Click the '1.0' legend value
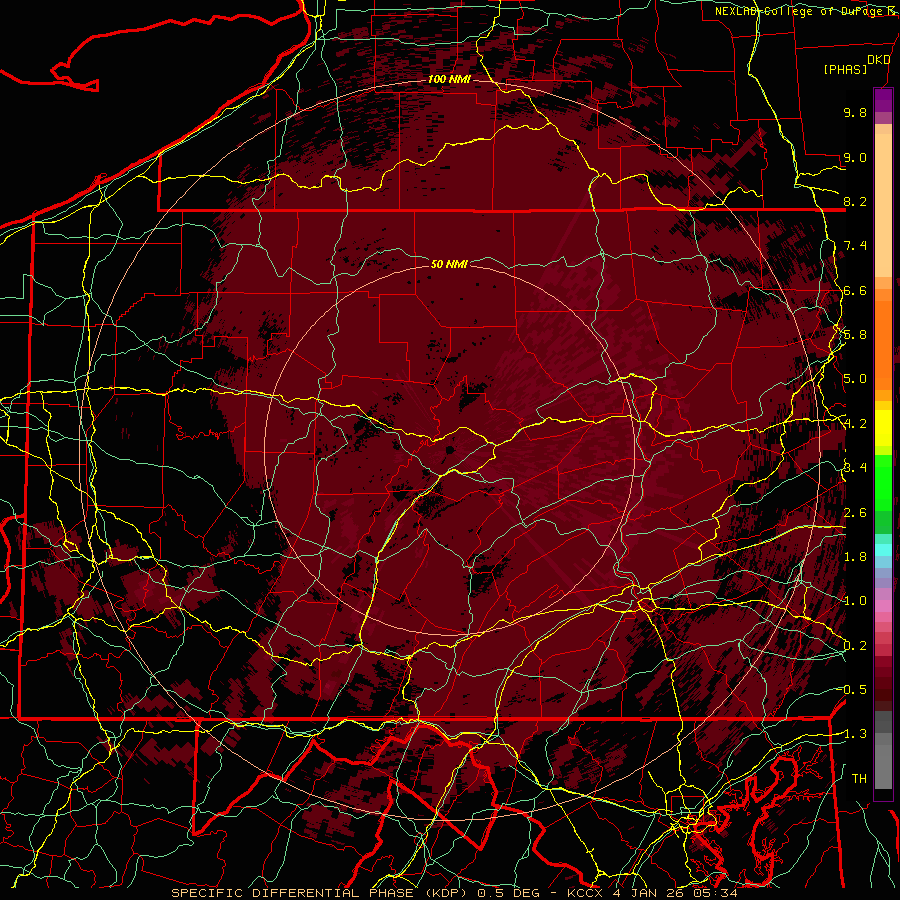The height and width of the screenshot is (900, 900). (855, 601)
